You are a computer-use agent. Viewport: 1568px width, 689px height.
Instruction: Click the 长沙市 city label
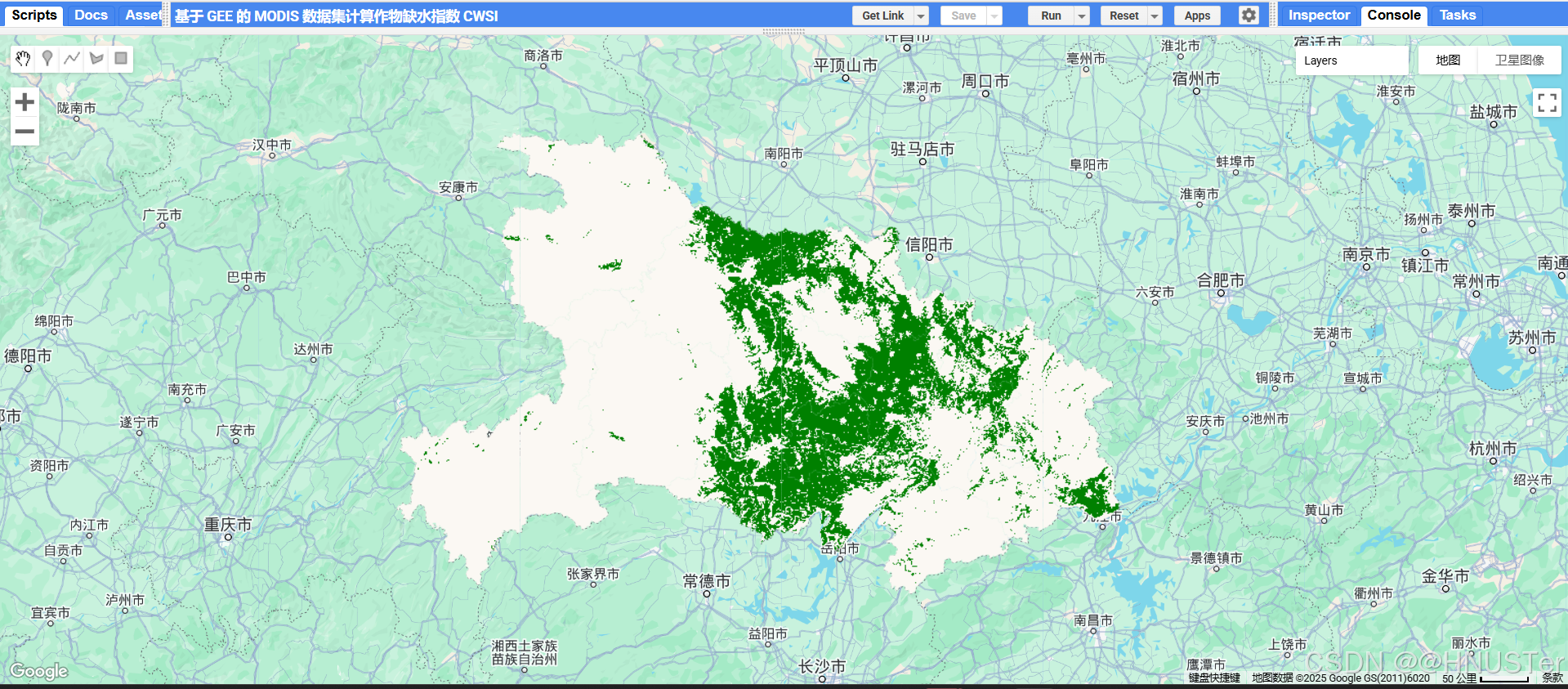point(822,666)
